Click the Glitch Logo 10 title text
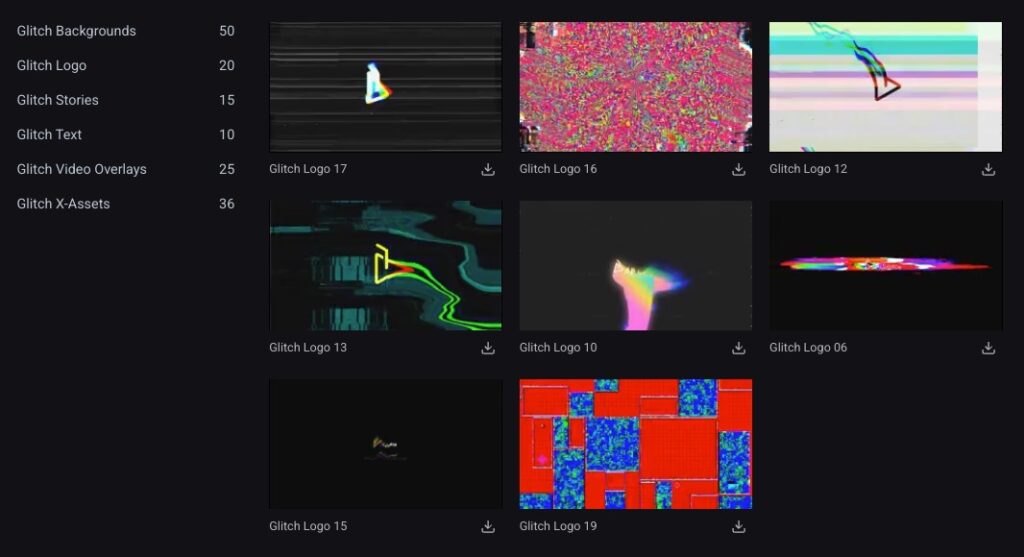1024x557 pixels. 558,348
